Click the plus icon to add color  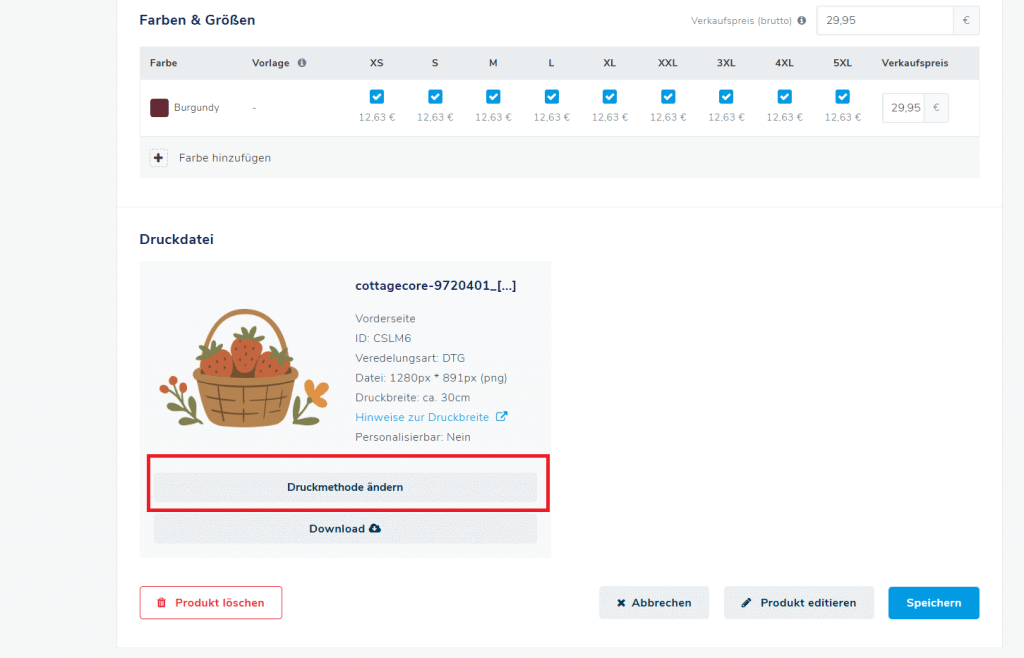(x=158, y=158)
